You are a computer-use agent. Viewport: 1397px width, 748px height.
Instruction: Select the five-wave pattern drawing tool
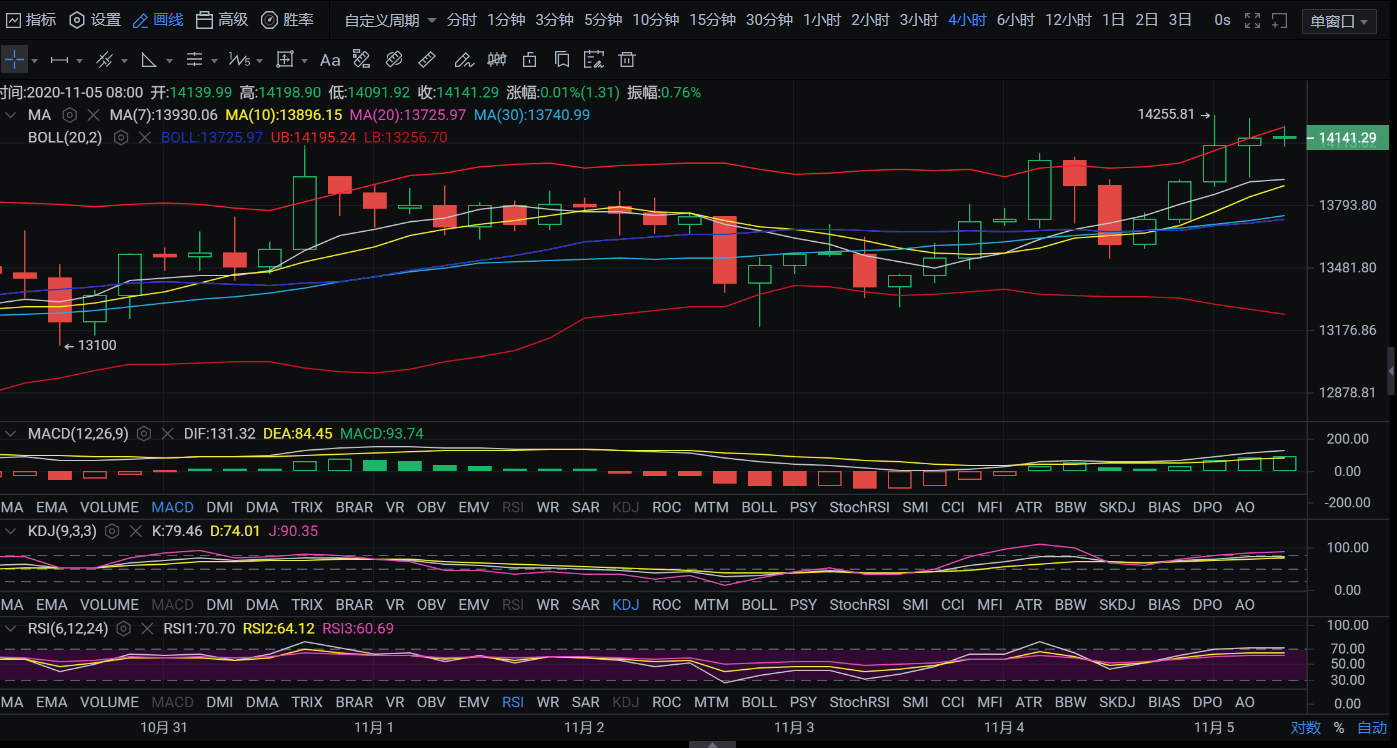coord(239,60)
